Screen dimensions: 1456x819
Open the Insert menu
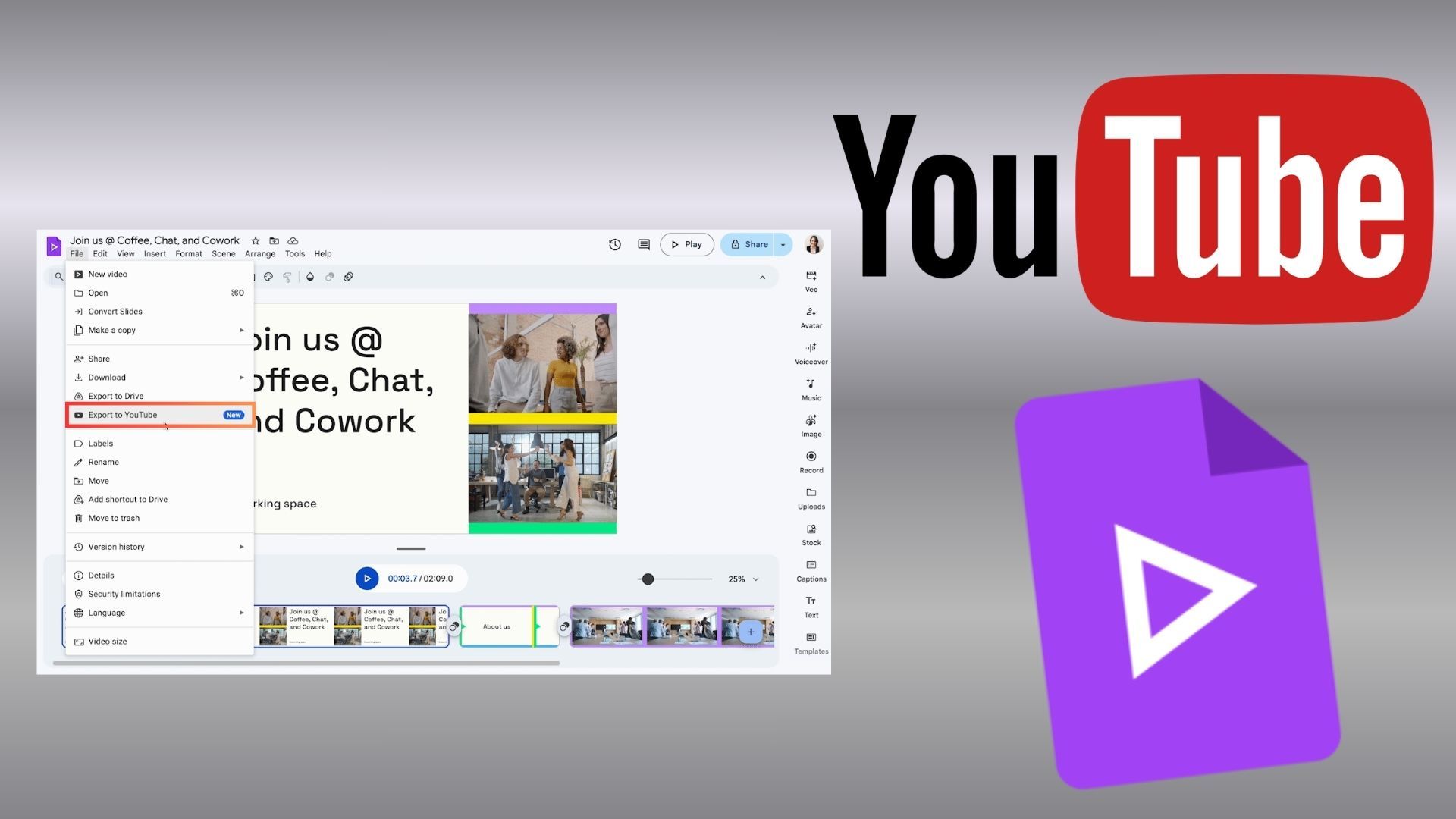click(155, 254)
